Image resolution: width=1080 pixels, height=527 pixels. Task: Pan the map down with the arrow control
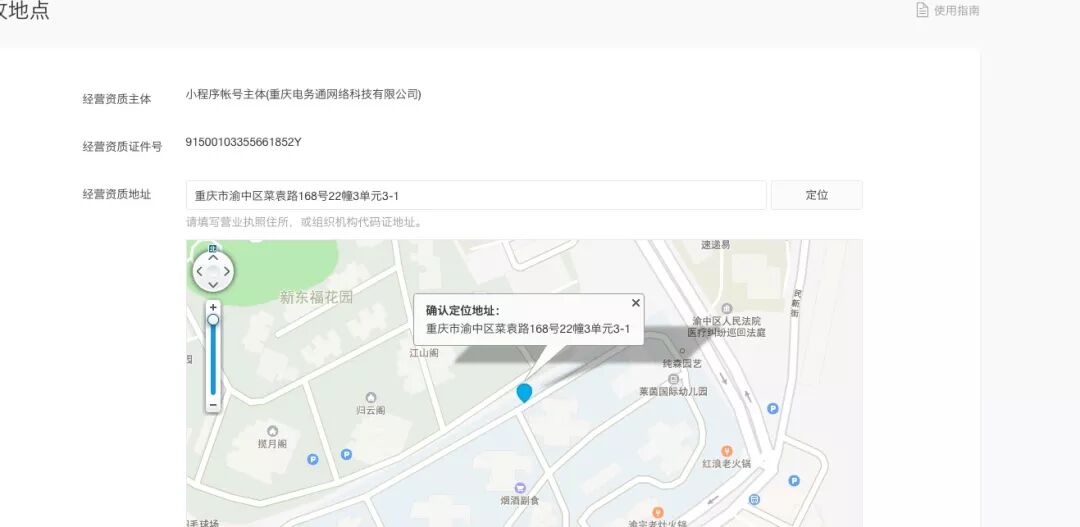point(213,285)
